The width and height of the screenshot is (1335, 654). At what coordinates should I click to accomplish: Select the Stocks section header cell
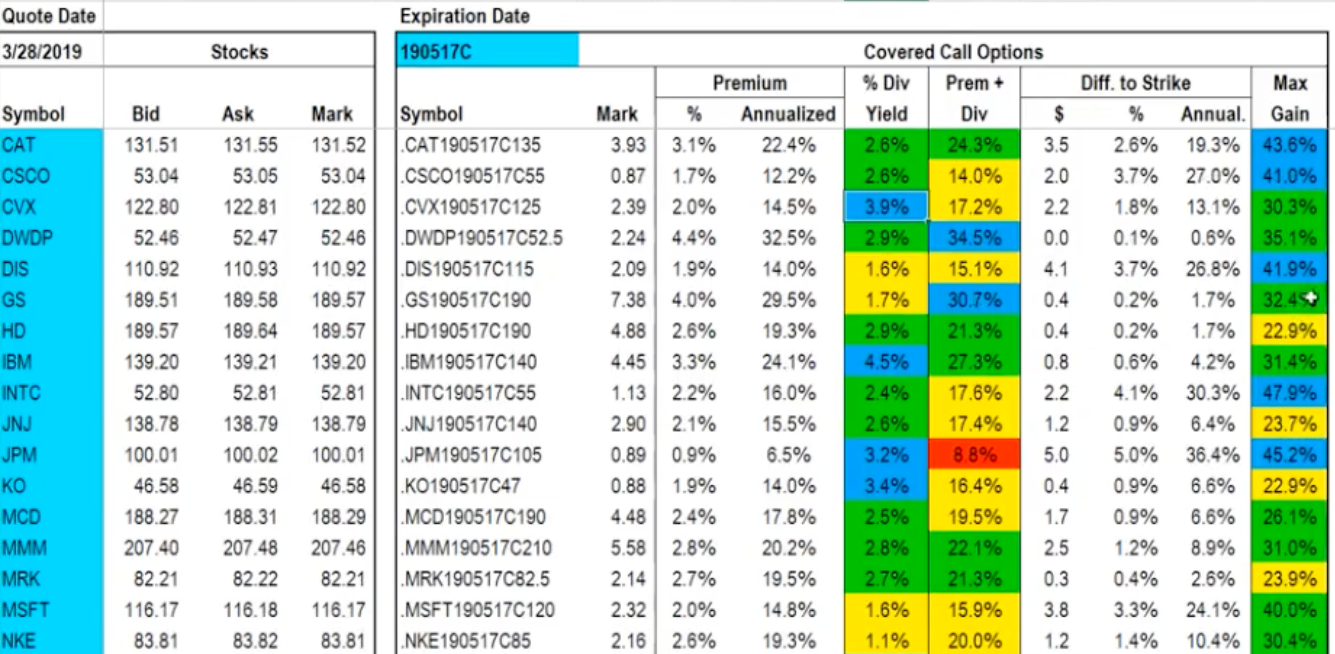(238, 51)
